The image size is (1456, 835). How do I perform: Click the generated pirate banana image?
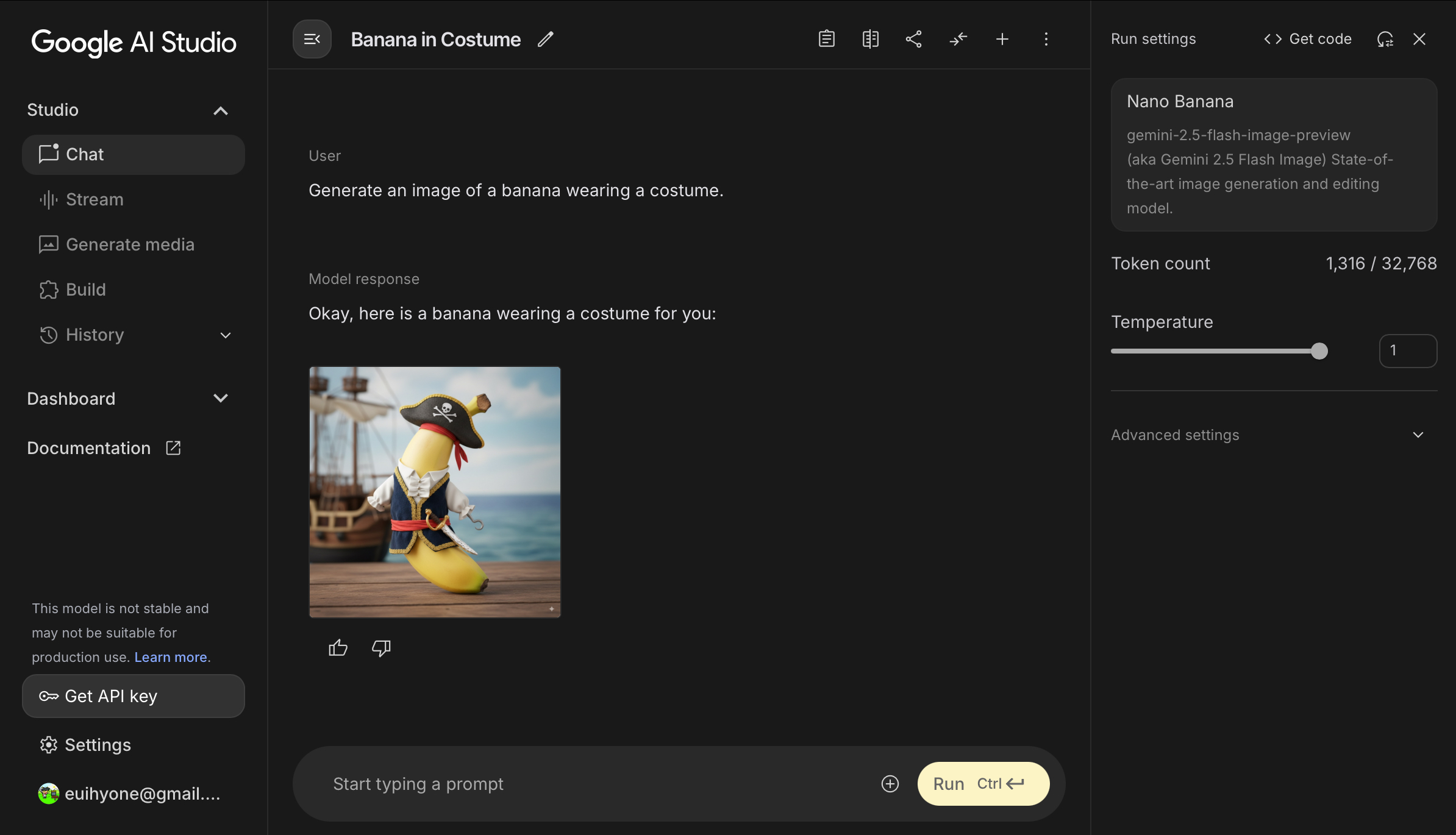pyautogui.click(x=435, y=492)
